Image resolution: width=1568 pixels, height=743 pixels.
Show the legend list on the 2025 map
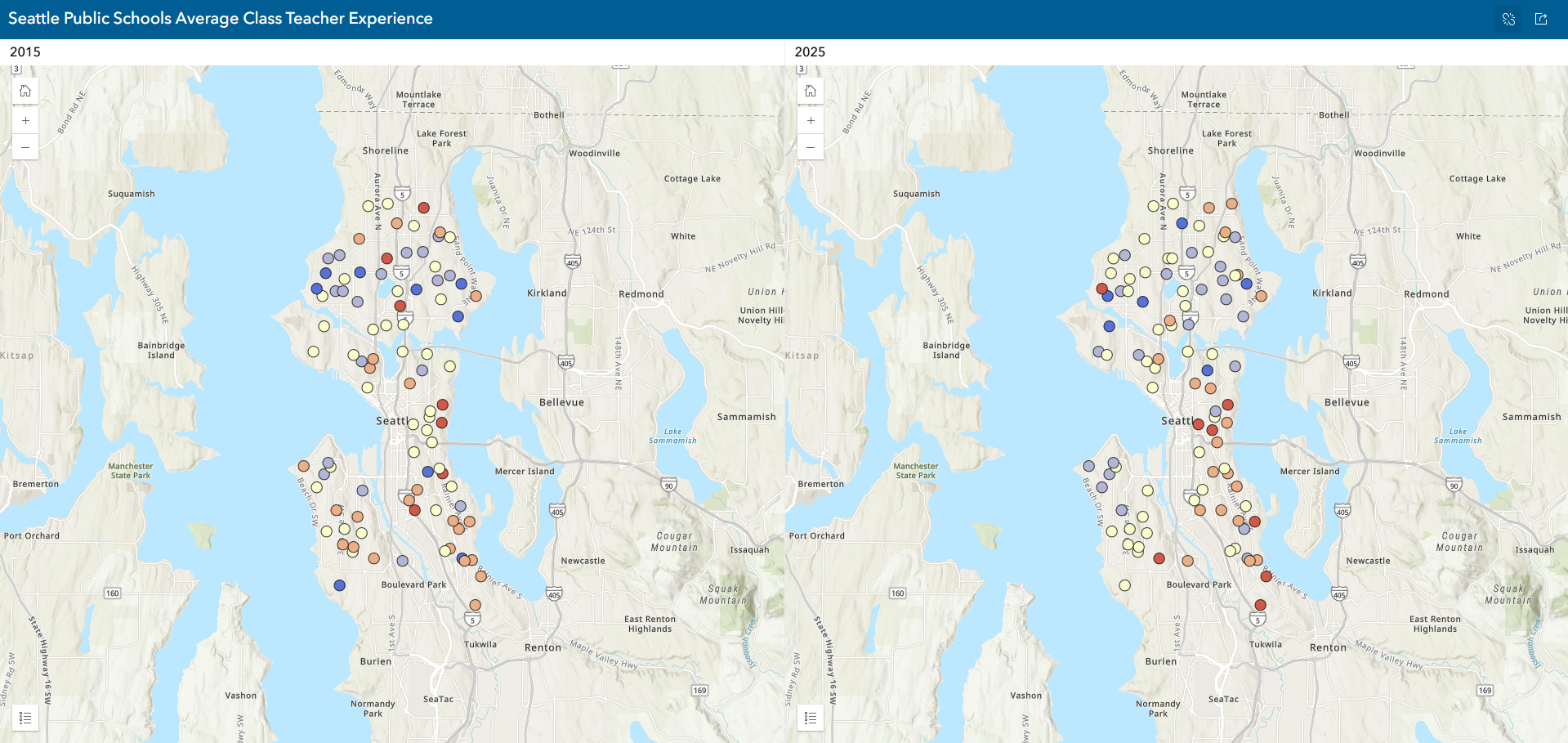[x=811, y=718]
